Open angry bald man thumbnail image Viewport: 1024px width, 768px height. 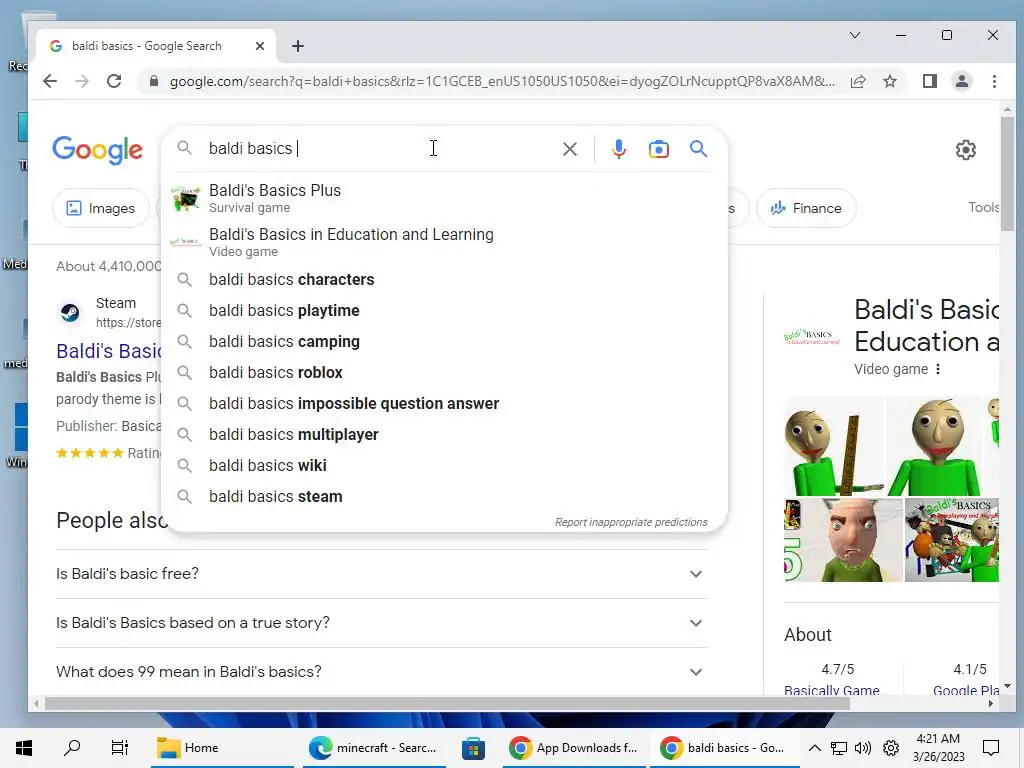[844, 540]
